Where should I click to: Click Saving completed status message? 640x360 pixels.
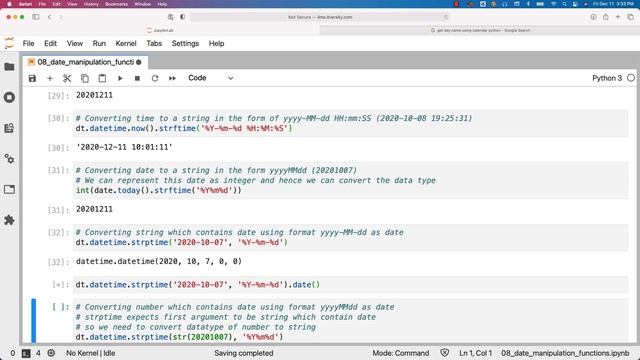tap(244, 353)
